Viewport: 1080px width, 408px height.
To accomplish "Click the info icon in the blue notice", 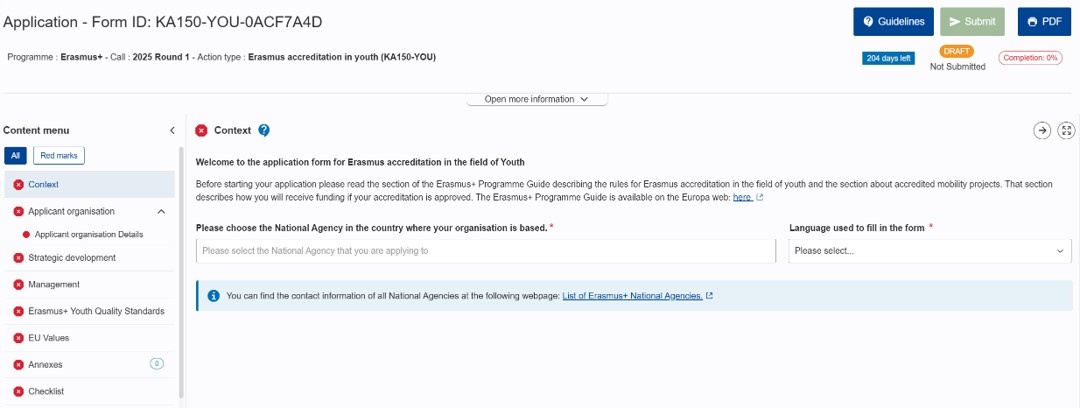I will pyautogui.click(x=214, y=296).
